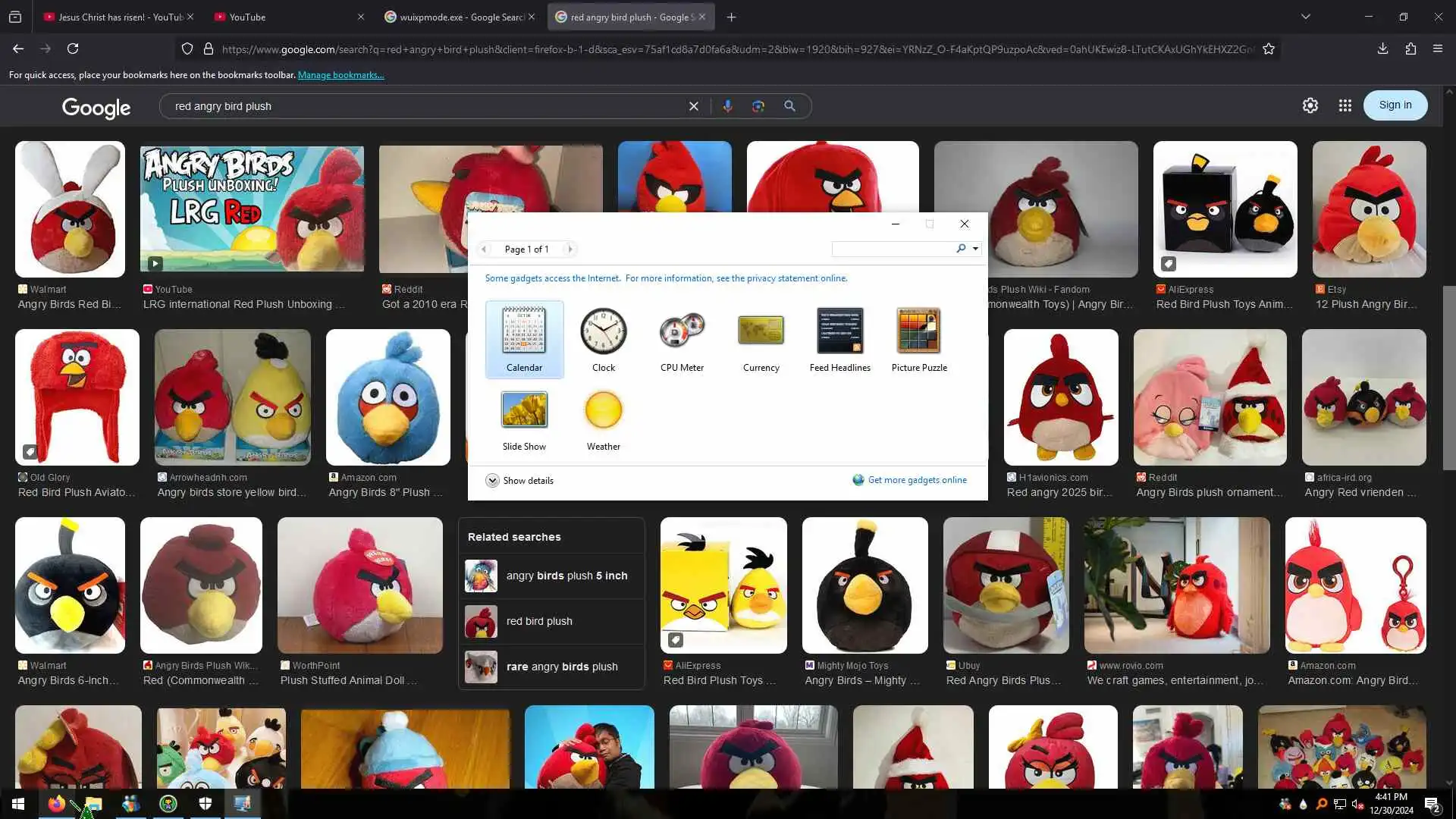Open the gadget search dropdown arrow
This screenshot has width=1456, height=819.
coord(975,249)
